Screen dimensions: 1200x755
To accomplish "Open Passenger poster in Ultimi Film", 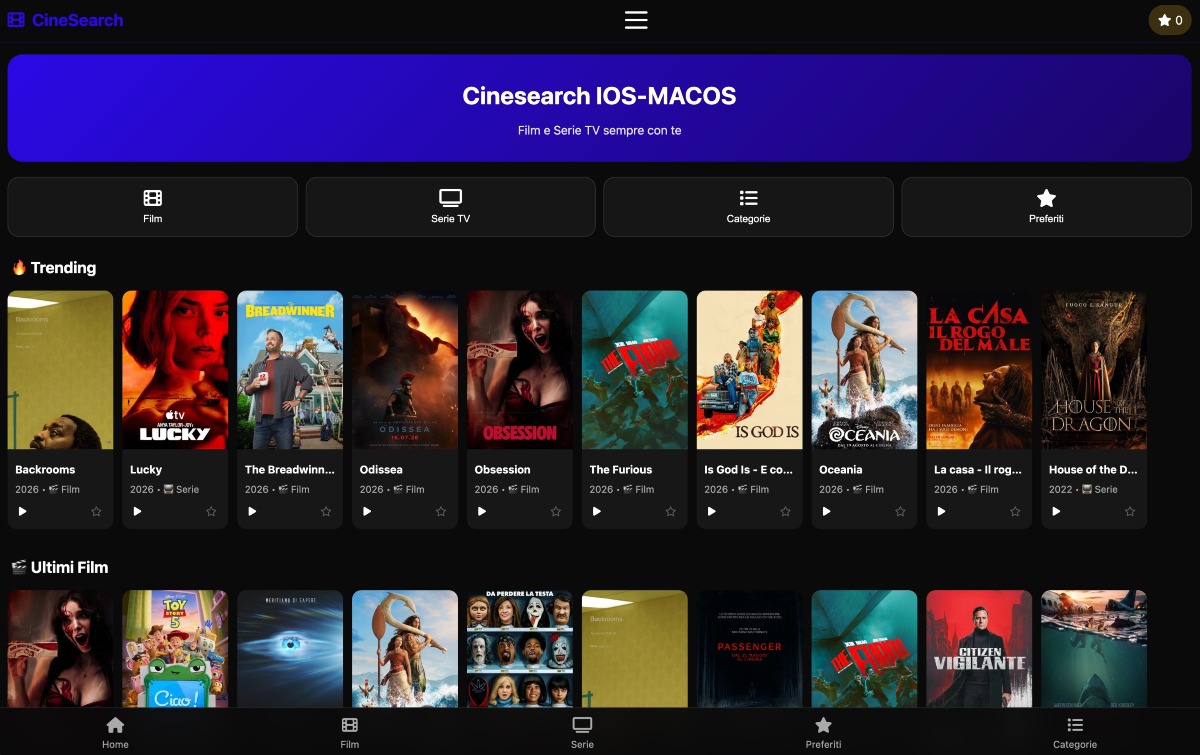I will click(x=750, y=648).
